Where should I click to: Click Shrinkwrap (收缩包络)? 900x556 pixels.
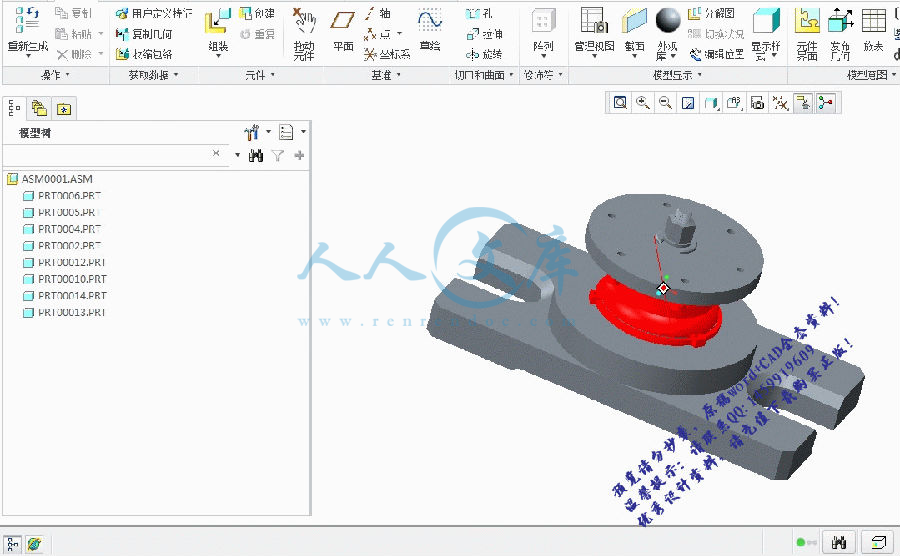pos(143,54)
